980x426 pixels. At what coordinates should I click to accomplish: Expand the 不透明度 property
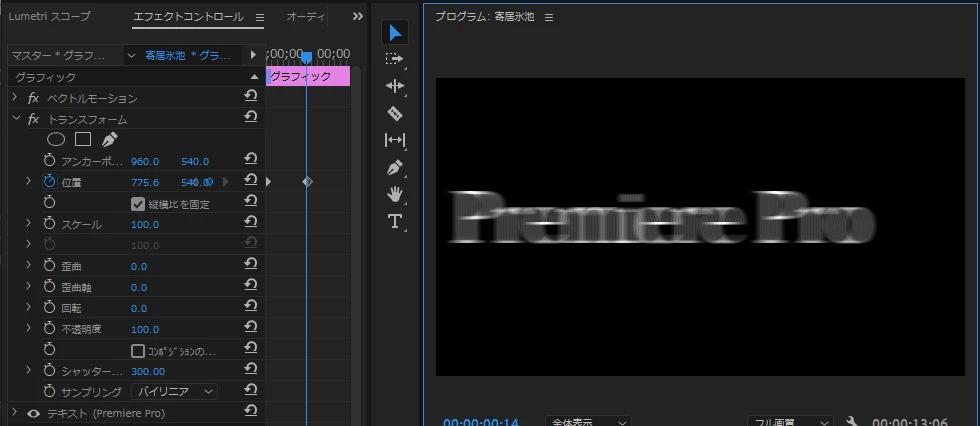coord(28,328)
